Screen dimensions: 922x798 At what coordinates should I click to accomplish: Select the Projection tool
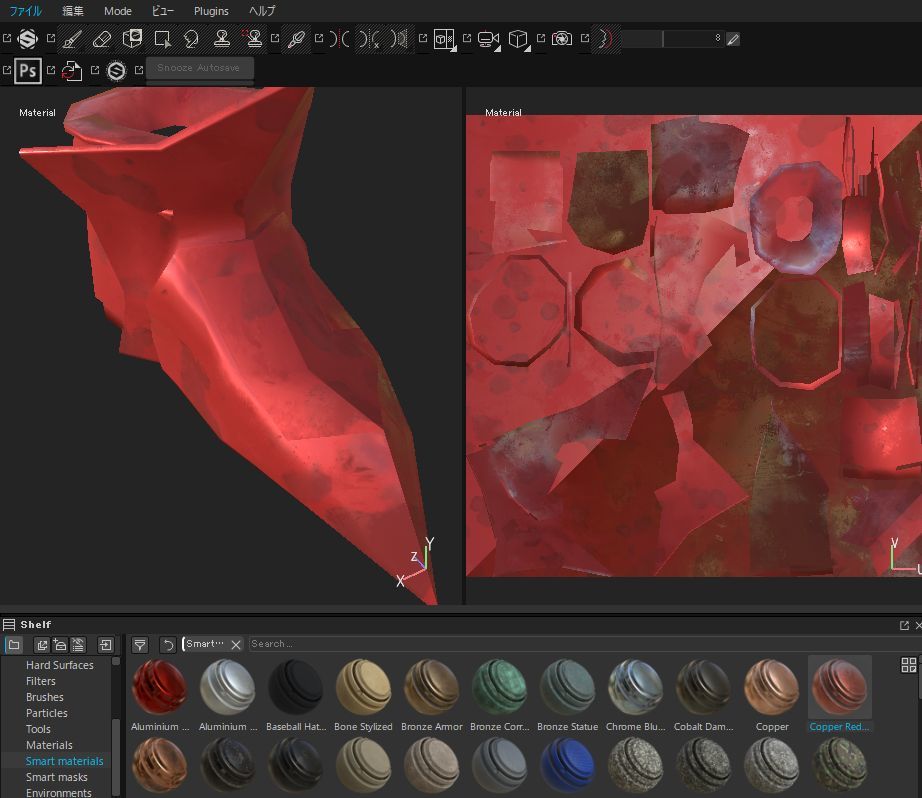coord(132,39)
